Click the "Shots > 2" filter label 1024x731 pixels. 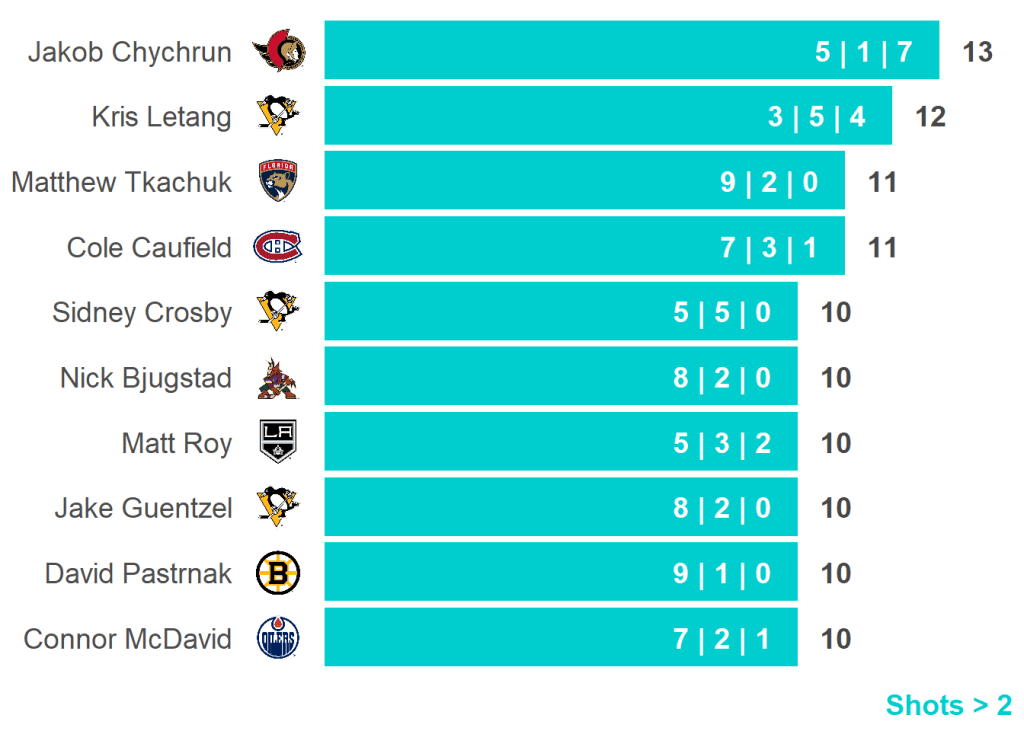point(948,705)
